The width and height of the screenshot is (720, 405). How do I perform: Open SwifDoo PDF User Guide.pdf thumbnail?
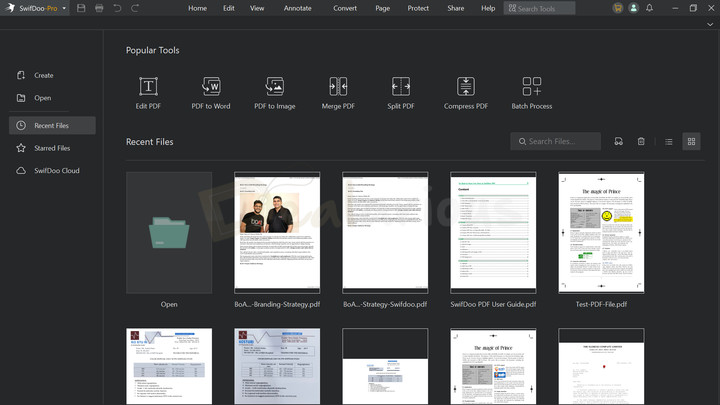pyautogui.click(x=493, y=233)
